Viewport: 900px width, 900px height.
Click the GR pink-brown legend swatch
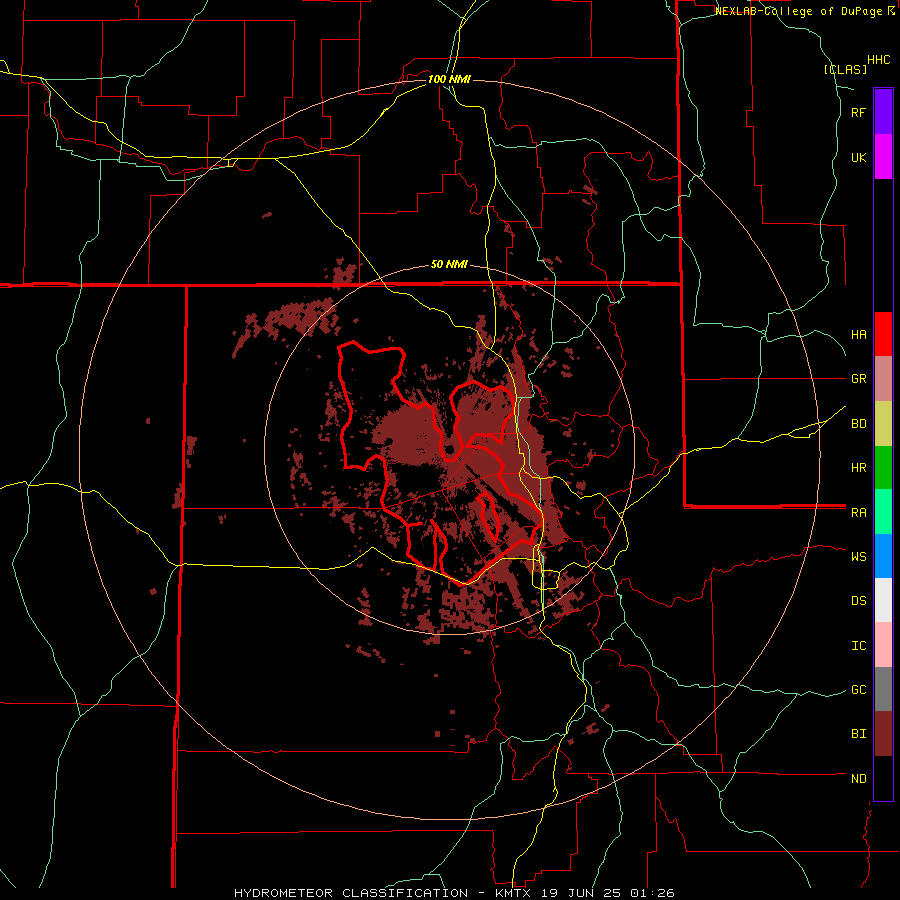[883, 379]
